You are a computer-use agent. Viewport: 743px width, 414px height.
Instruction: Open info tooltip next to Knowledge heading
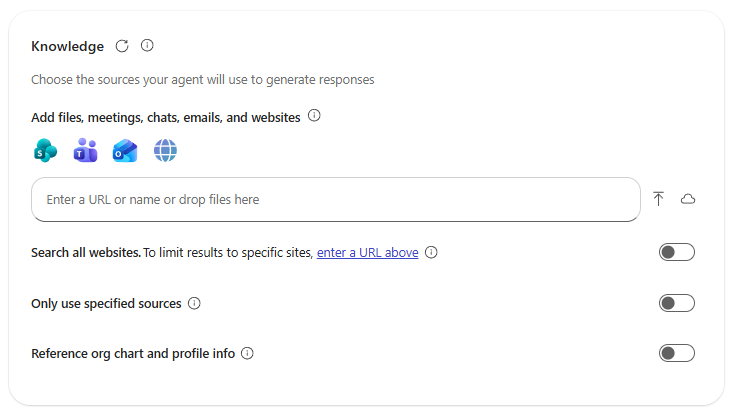(147, 46)
